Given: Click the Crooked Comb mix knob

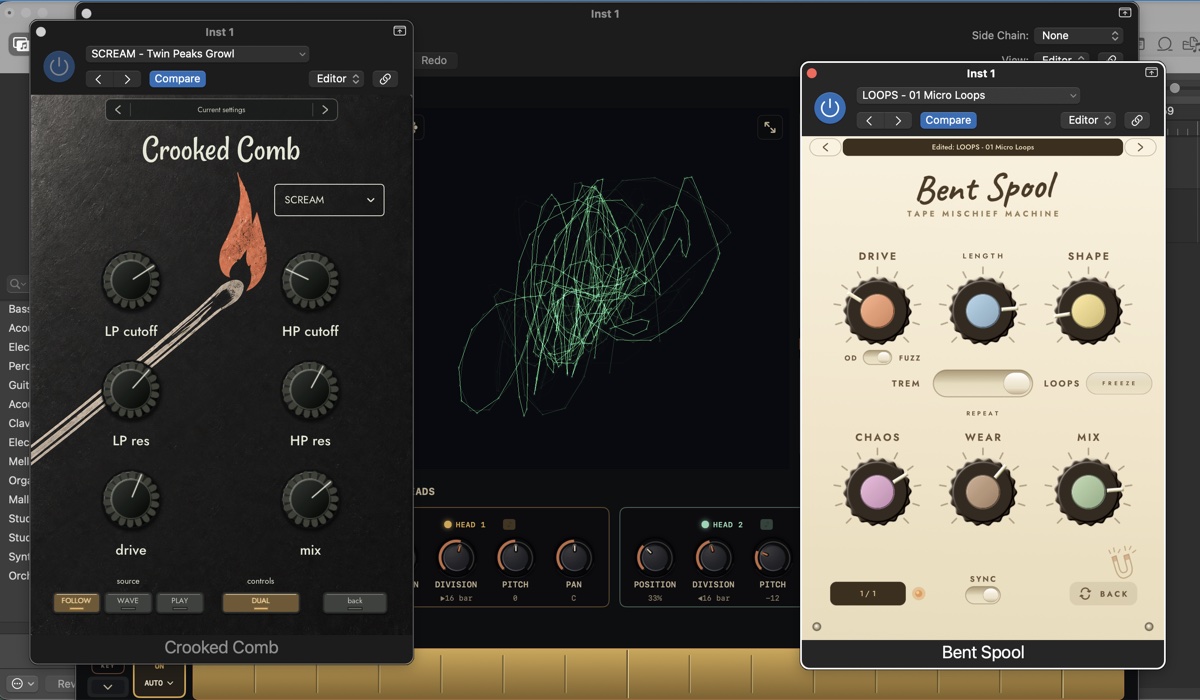Looking at the screenshot, I should (310, 500).
